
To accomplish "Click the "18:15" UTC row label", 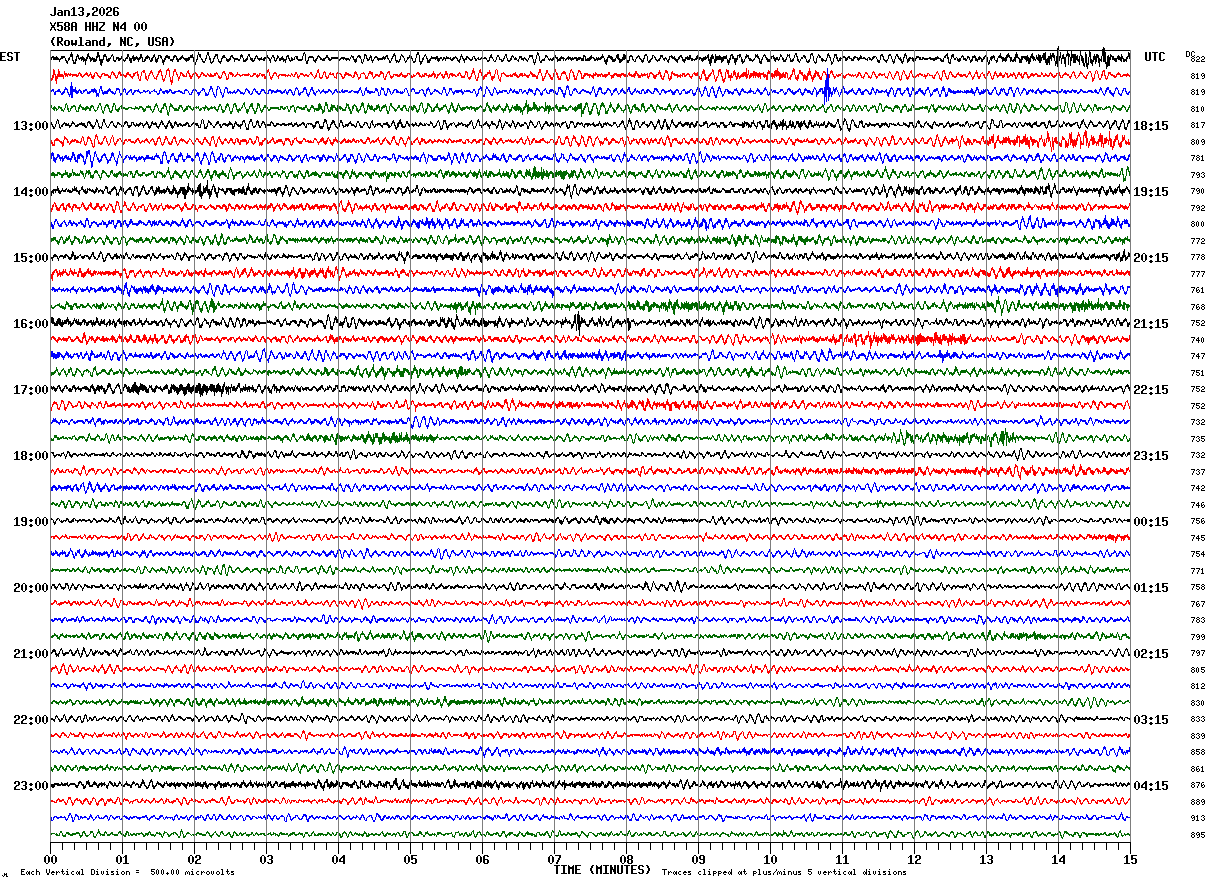I will click(1151, 126).
